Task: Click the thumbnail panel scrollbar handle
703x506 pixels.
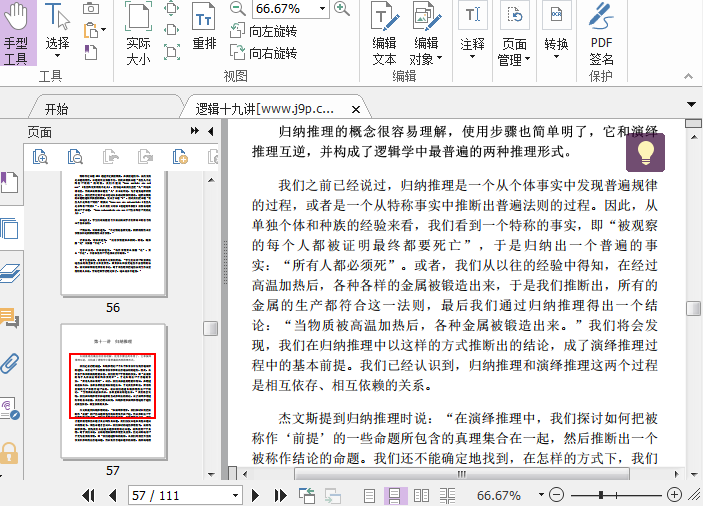Action: pos(211,328)
